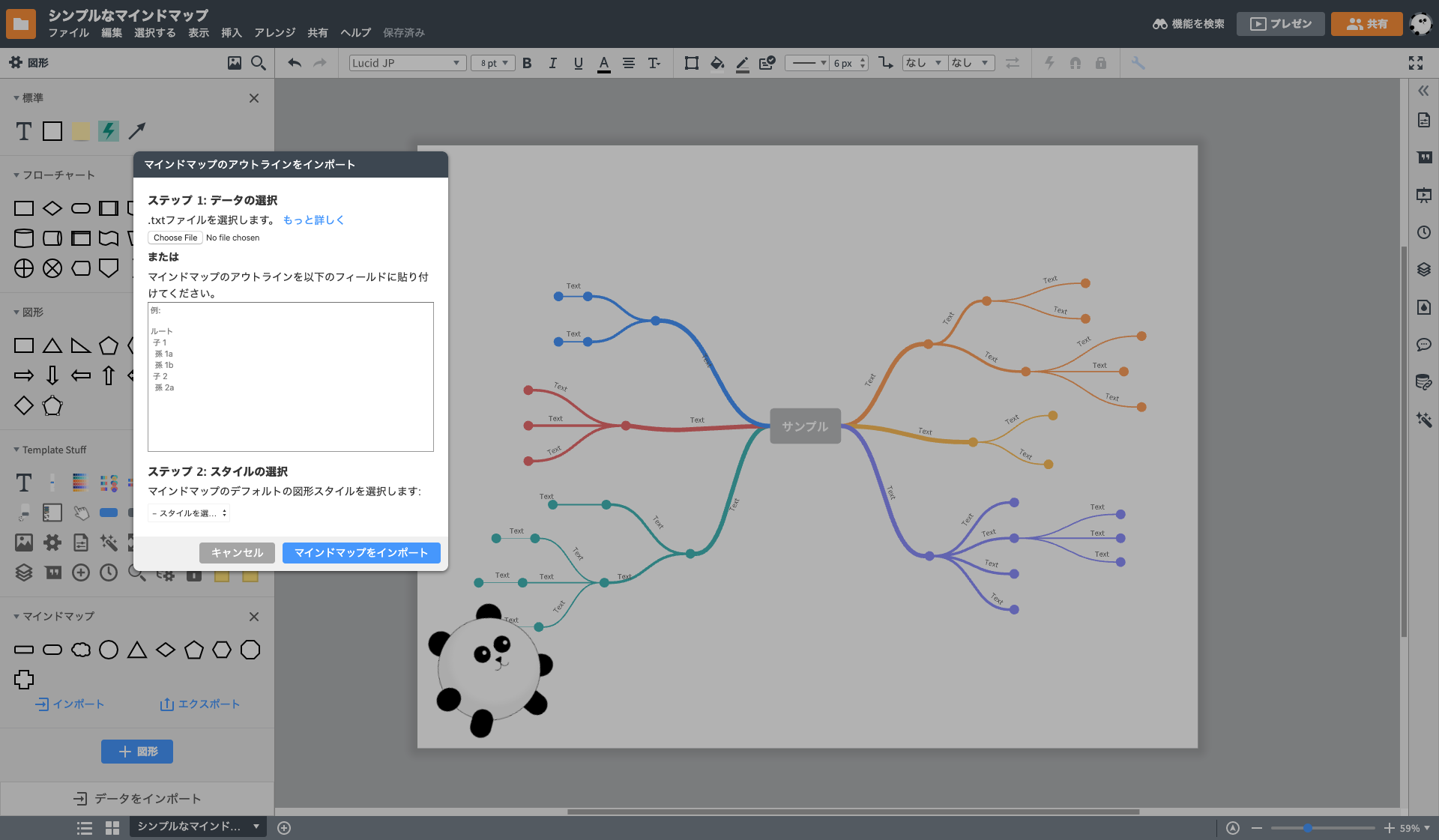Image resolution: width=1439 pixels, height=840 pixels.
Task: Click the fill color bucket icon
Action: [x=717, y=63]
